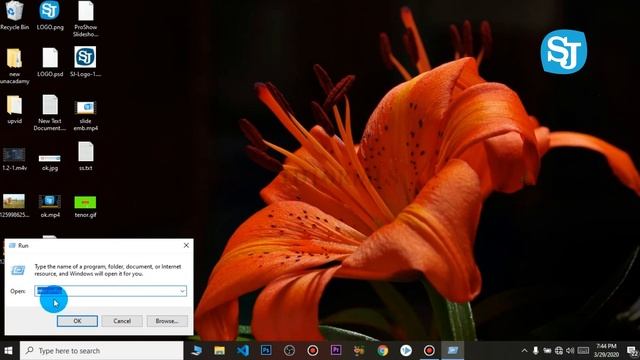
Task: Select the SJ-Logo-1 image file
Action: coord(85,62)
